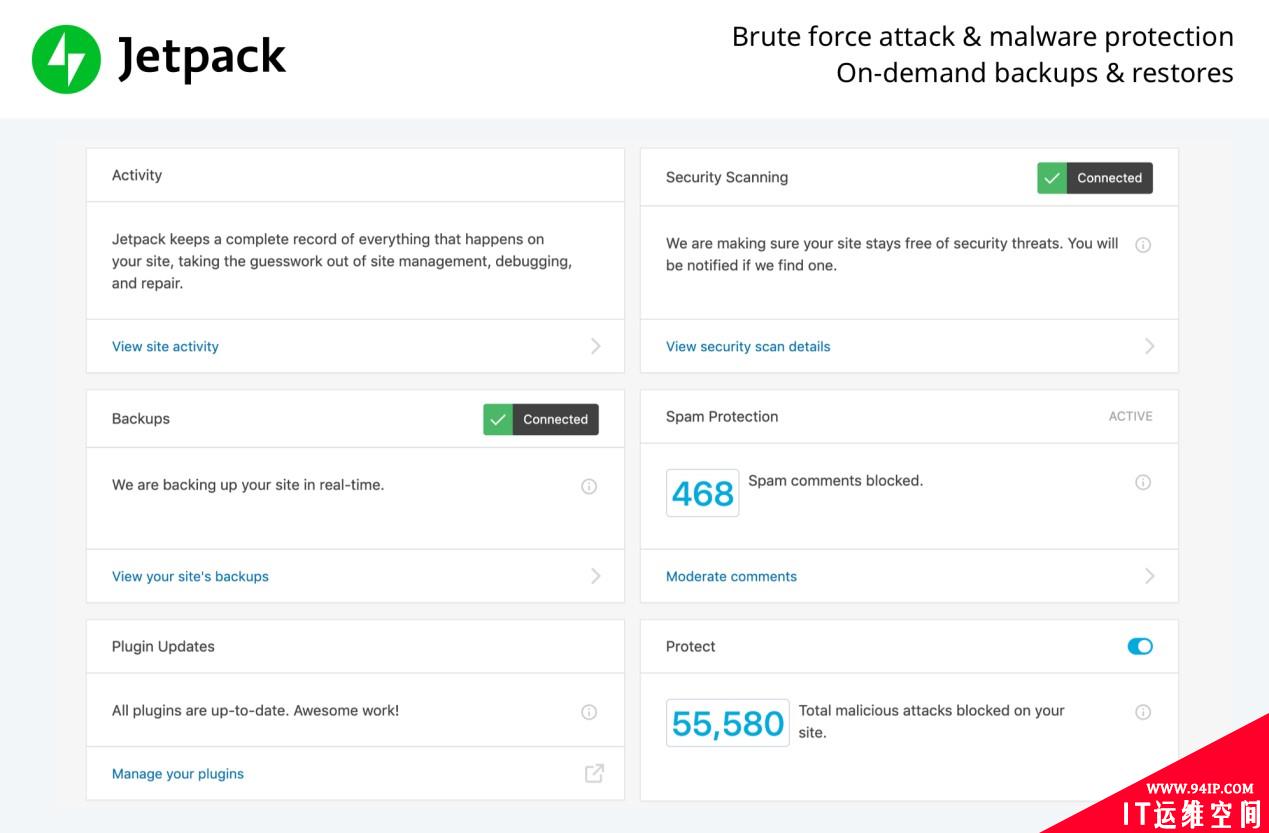Click the Security Scanning Connected badge
1269x833 pixels.
1095,178
